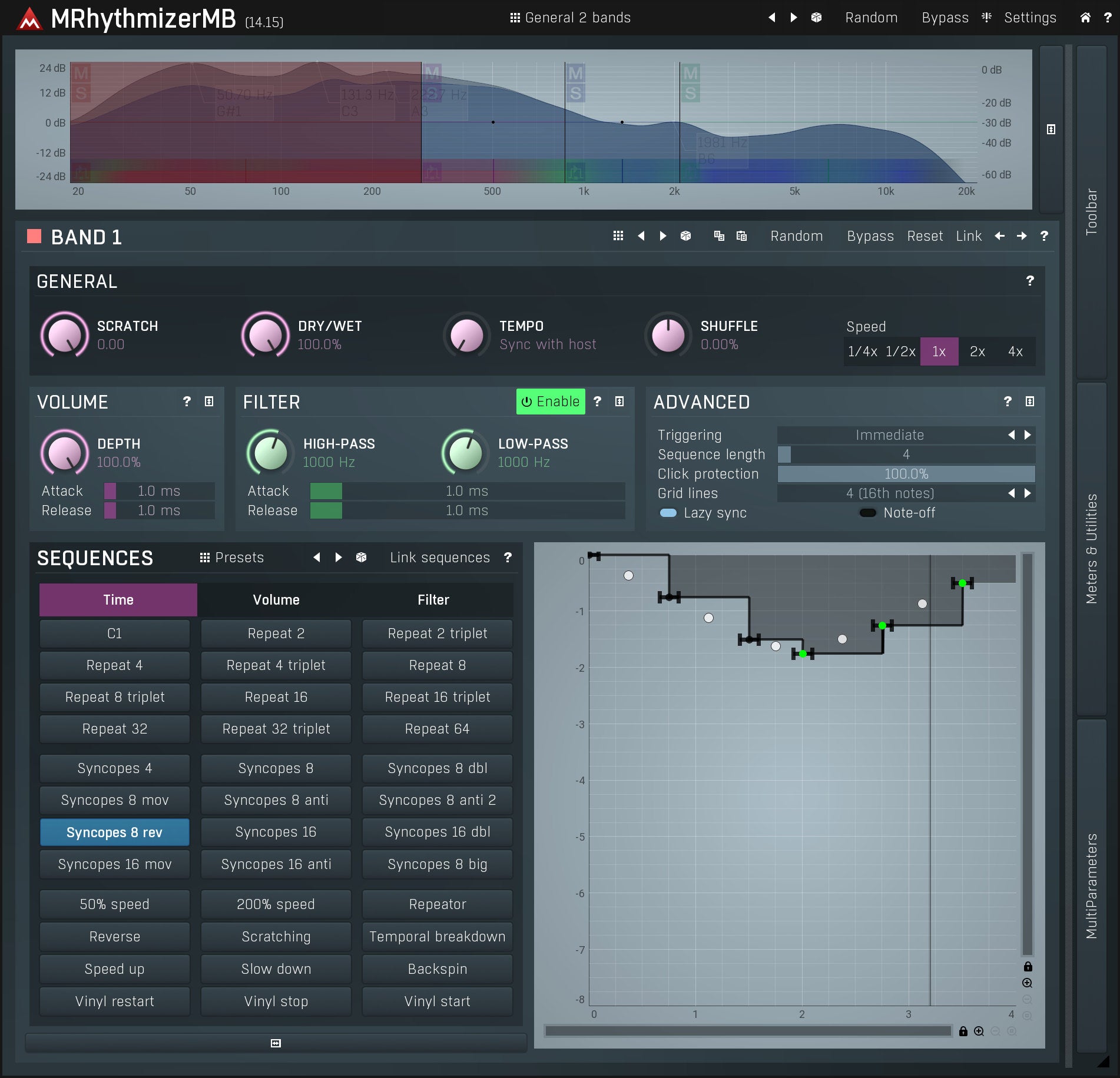The height and width of the screenshot is (1078, 1120).
Task: Turn on the Note-off switch
Action: 867,513
